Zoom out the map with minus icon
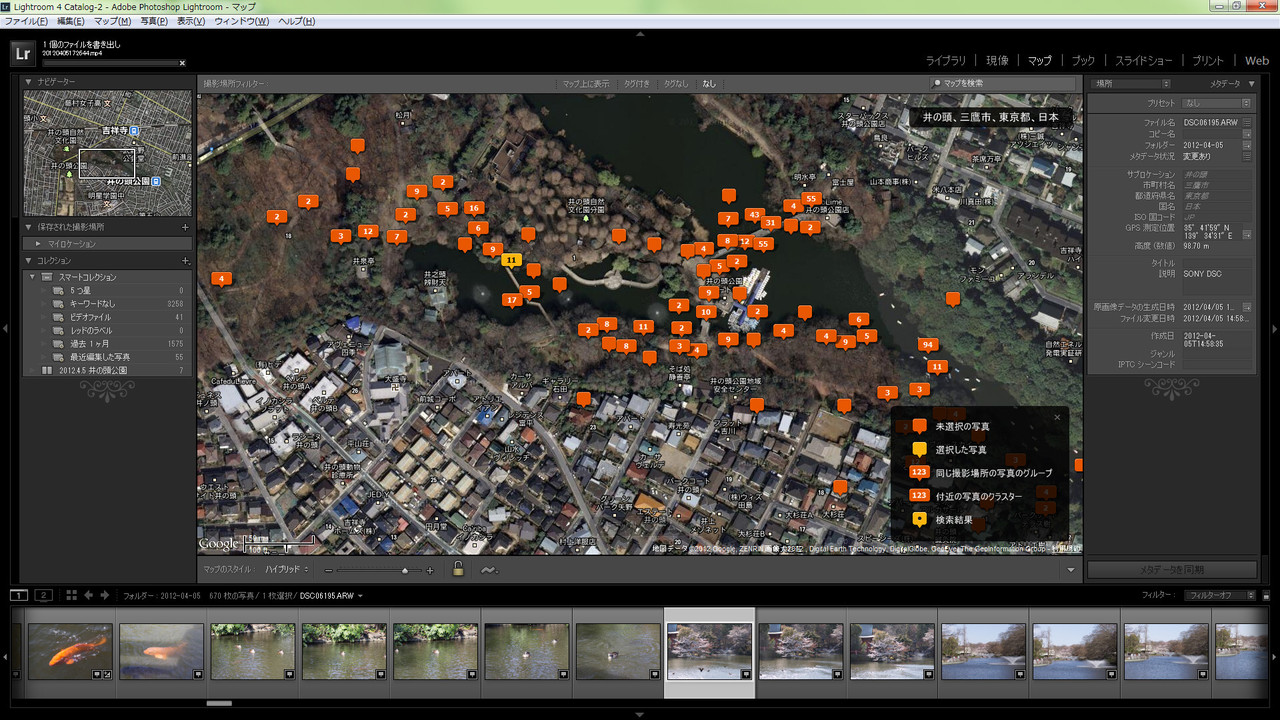The height and width of the screenshot is (720, 1280). coord(329,570)
